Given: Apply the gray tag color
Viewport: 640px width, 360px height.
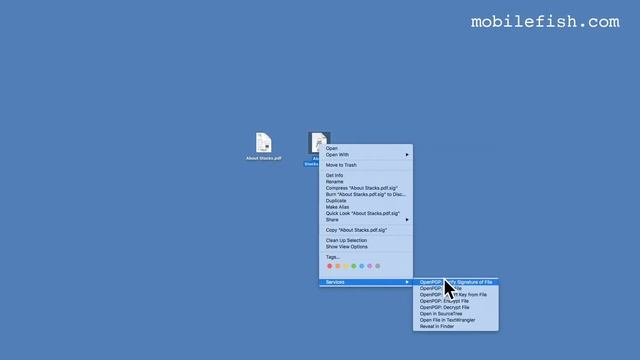Looking at the screenshot, I should point(378,266).
